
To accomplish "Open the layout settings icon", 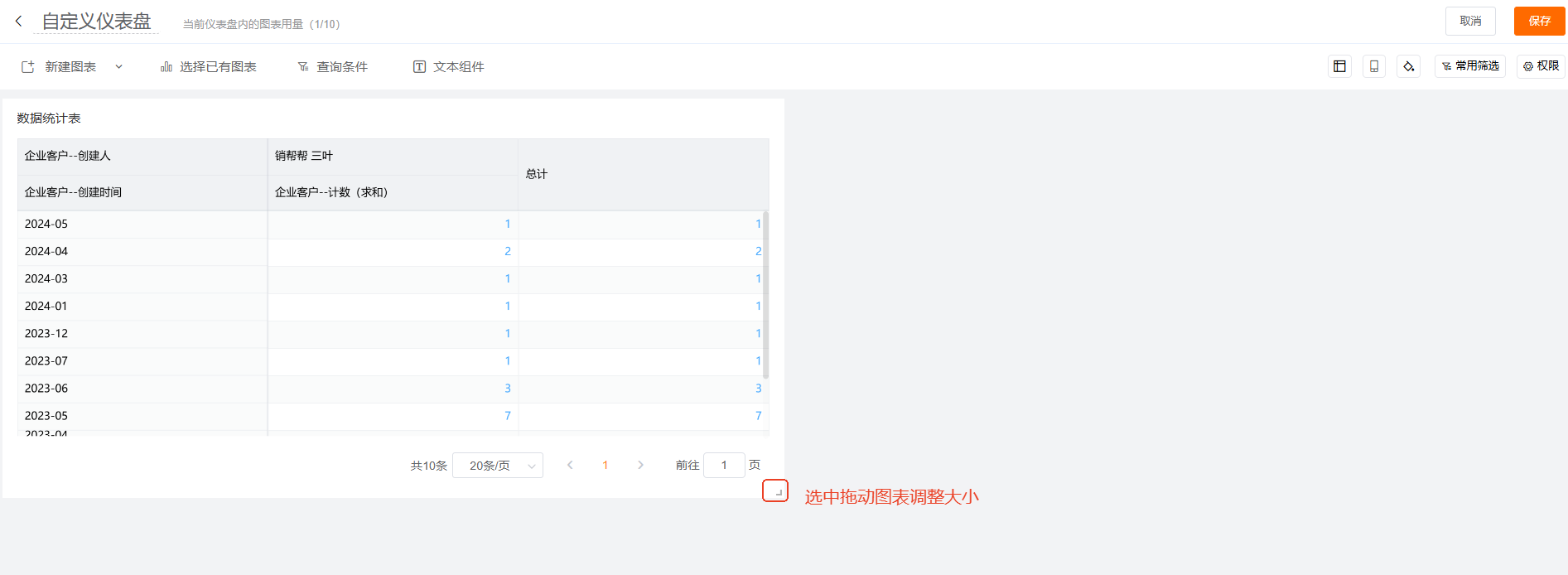I will click(1339, 66).
